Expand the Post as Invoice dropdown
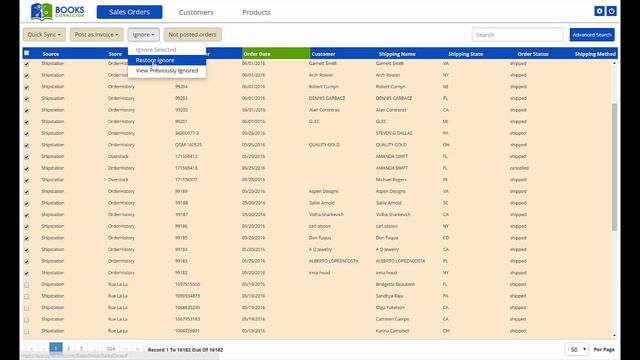This screenshot has height=360, width=640. click(x=97, y=35)
